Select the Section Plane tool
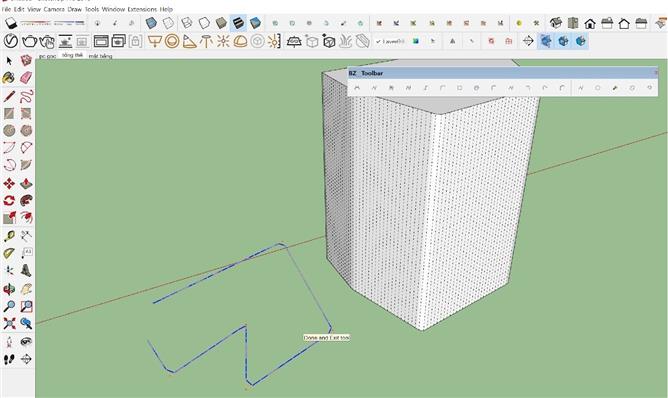The image size is (668, 398). click(26, 359)
